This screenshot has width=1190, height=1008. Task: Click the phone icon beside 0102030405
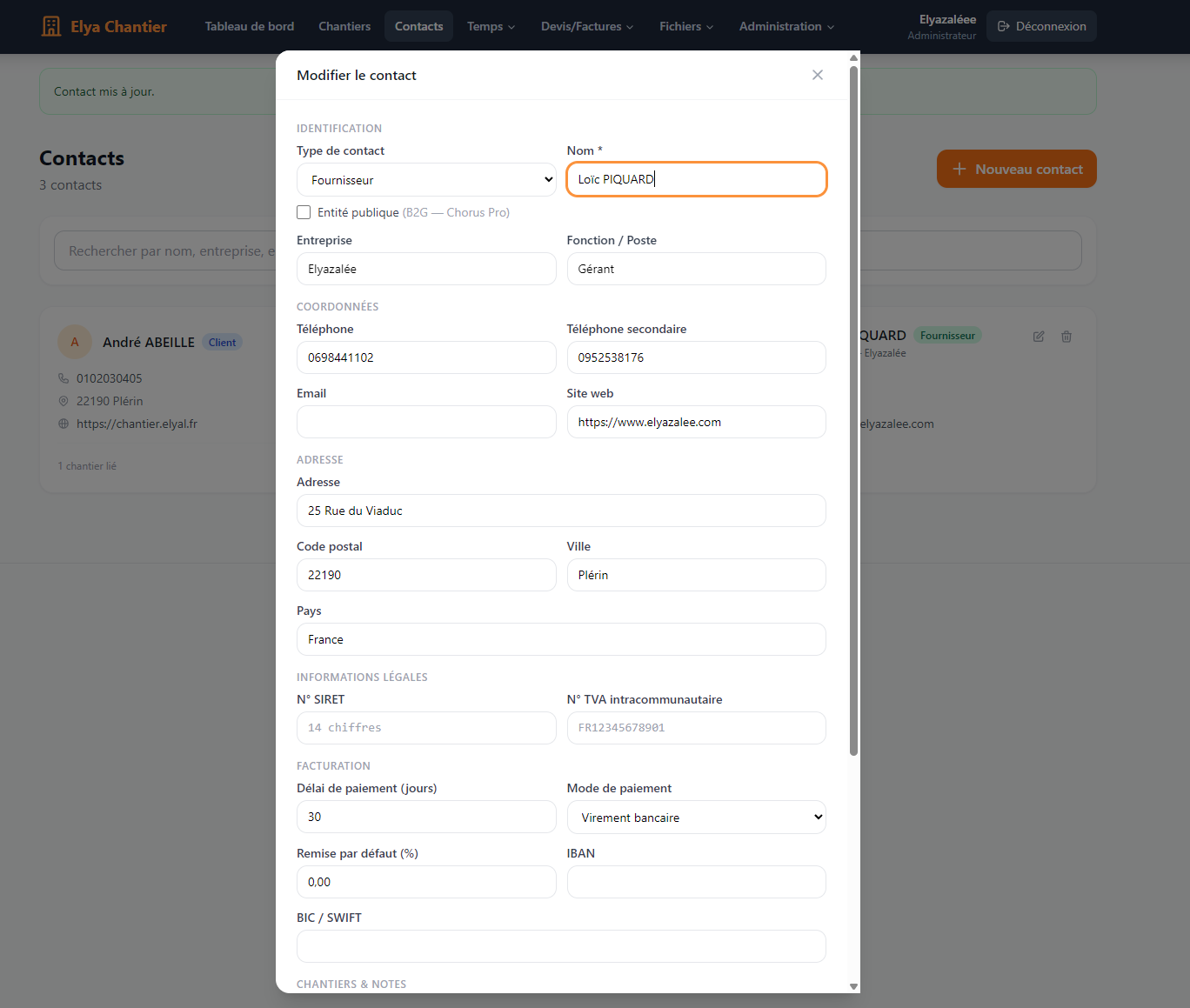pos(64,378)
